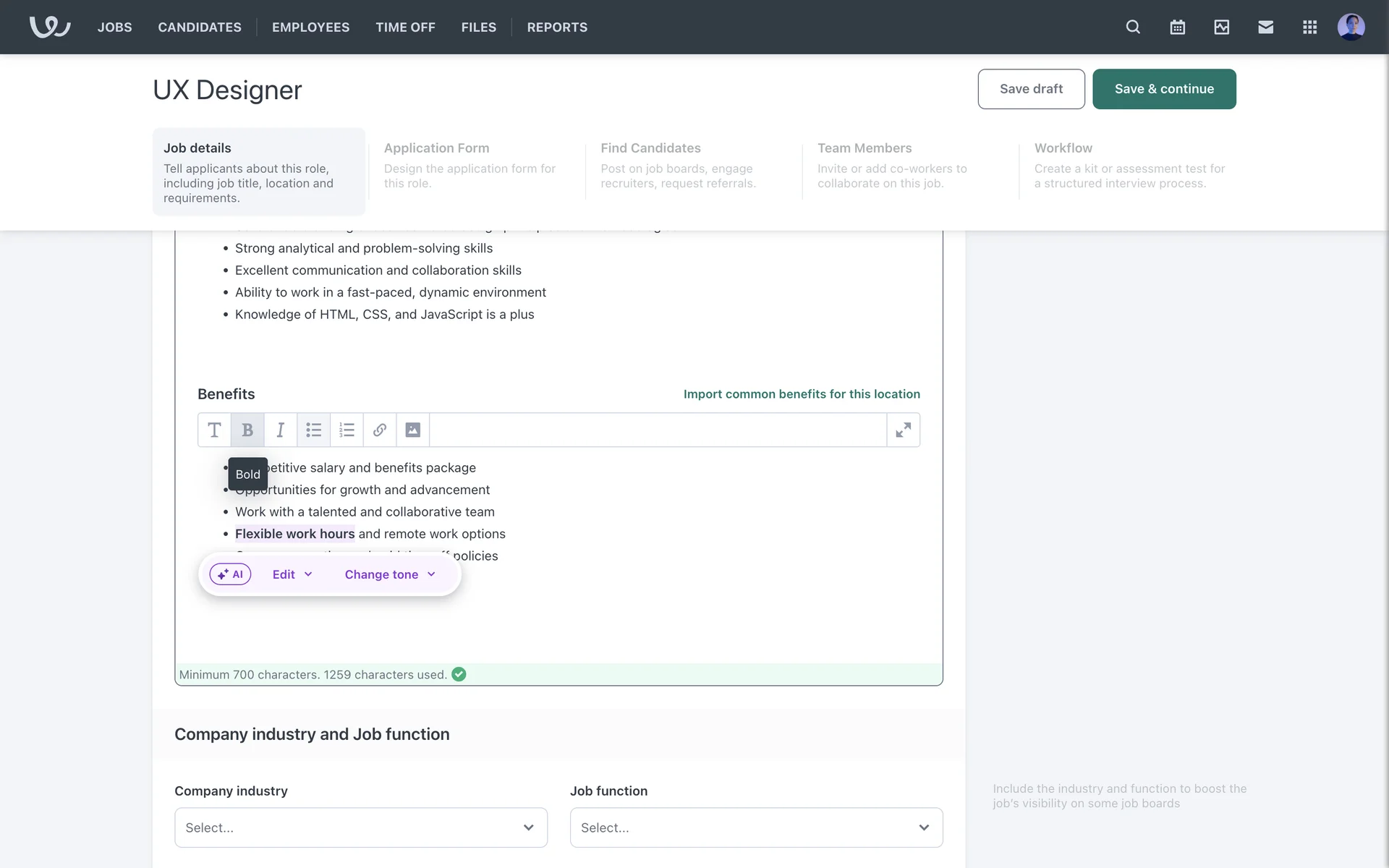Open the apps grid menu
The image size is (1389, 868).
(1309, 27)
